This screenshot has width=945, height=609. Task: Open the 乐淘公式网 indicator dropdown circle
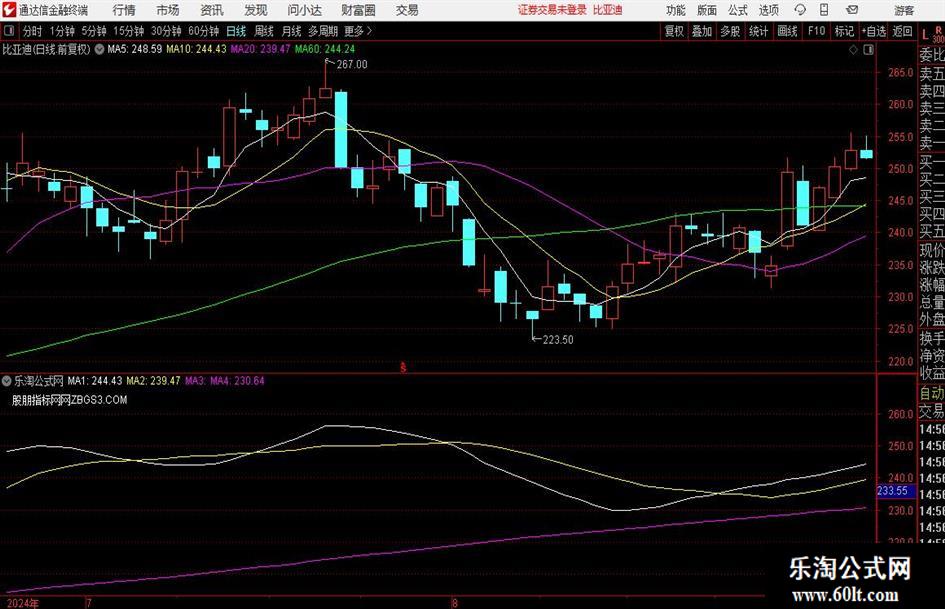7,381
